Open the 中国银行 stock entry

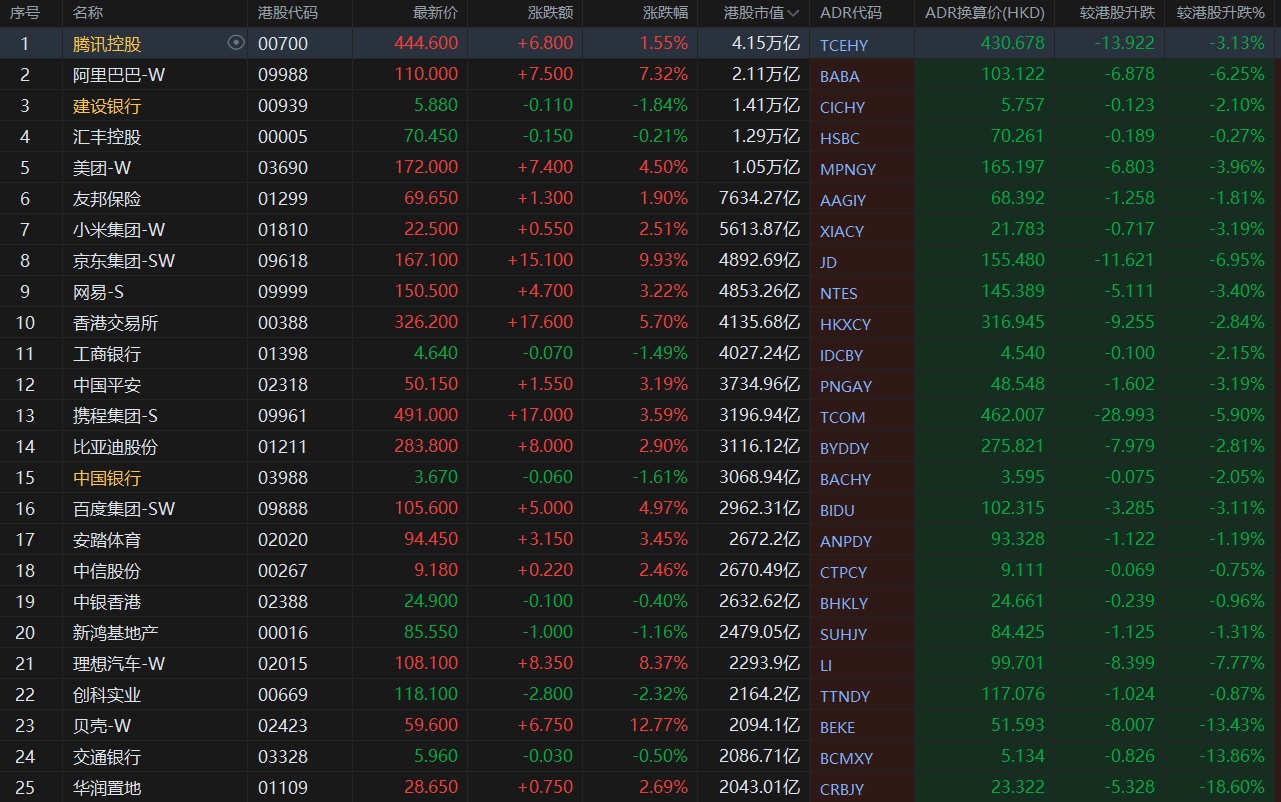pyautogui.click(x=107, y=478)
